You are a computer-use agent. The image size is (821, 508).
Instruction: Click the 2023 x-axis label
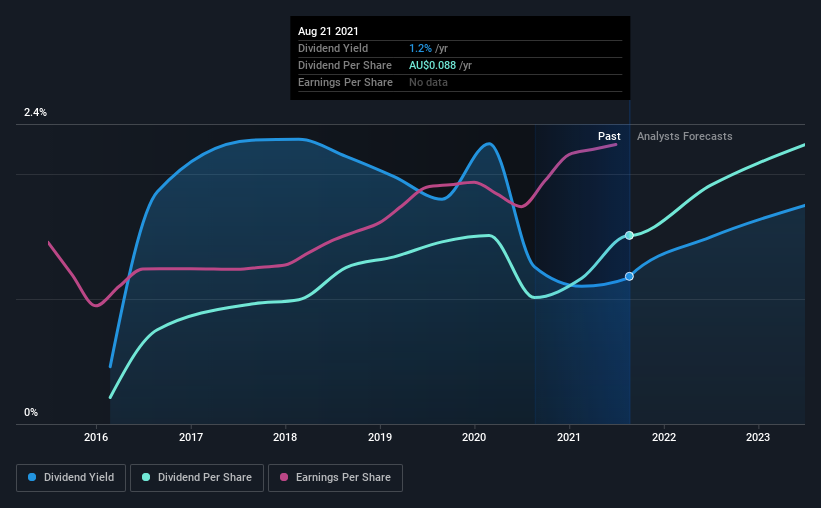point(758,437)
